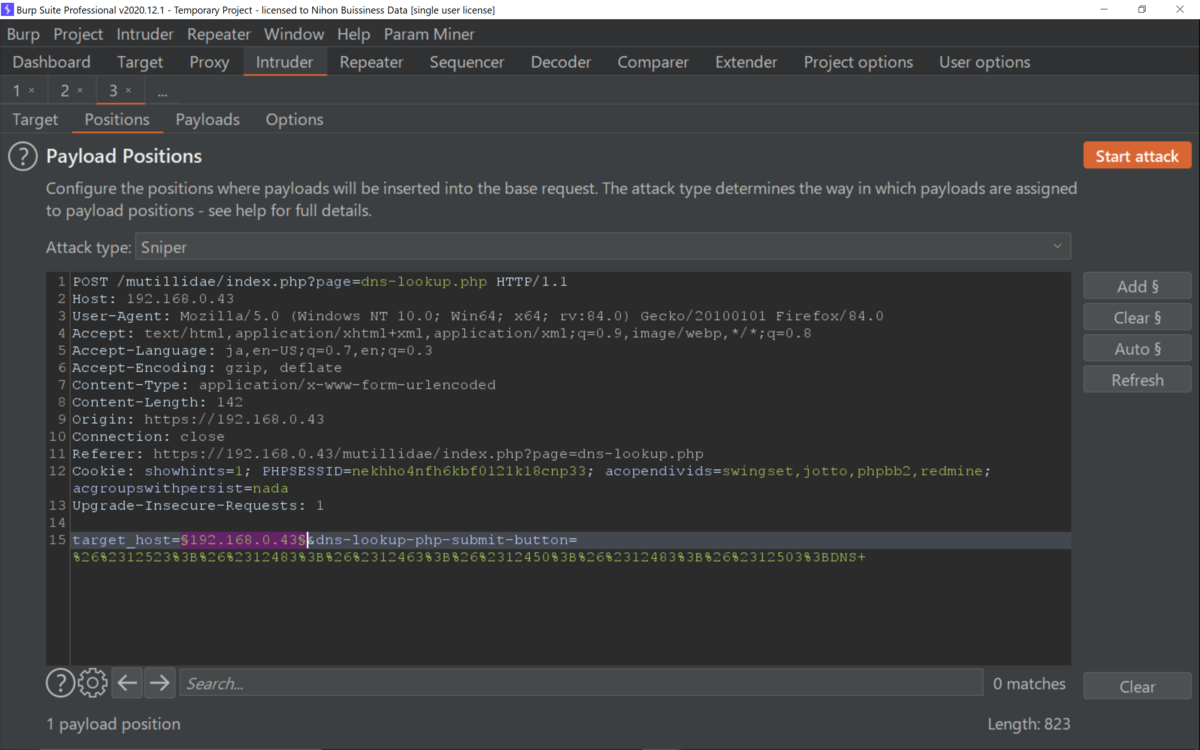The height and width of the screenshot is (750, 1200).
Task: Open the Attack type dropdown
Action: point(603,246)
